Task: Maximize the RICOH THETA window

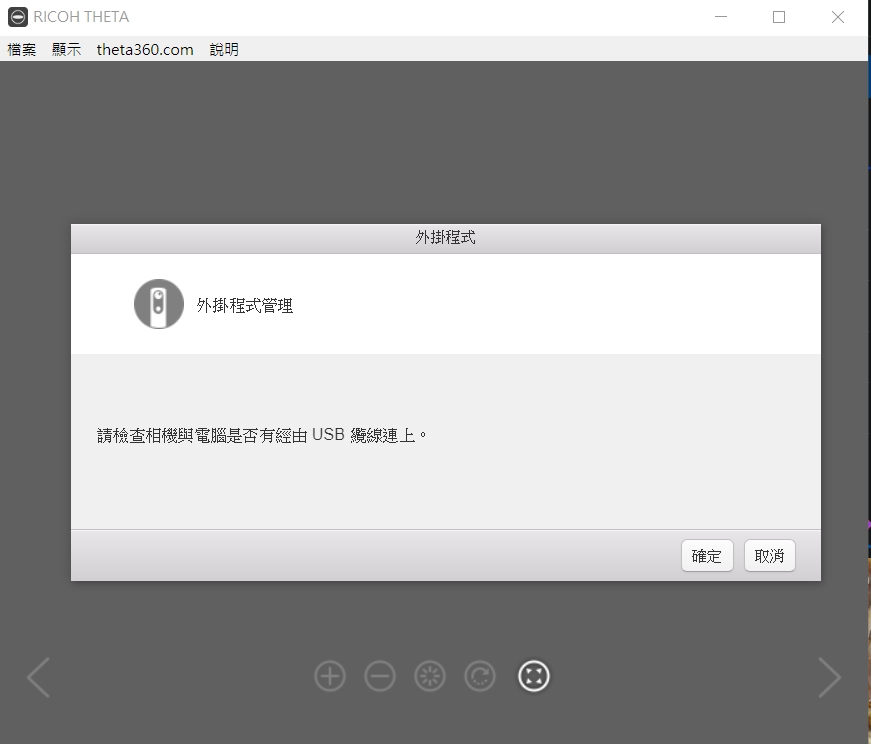Action: (x=779, y=17)
